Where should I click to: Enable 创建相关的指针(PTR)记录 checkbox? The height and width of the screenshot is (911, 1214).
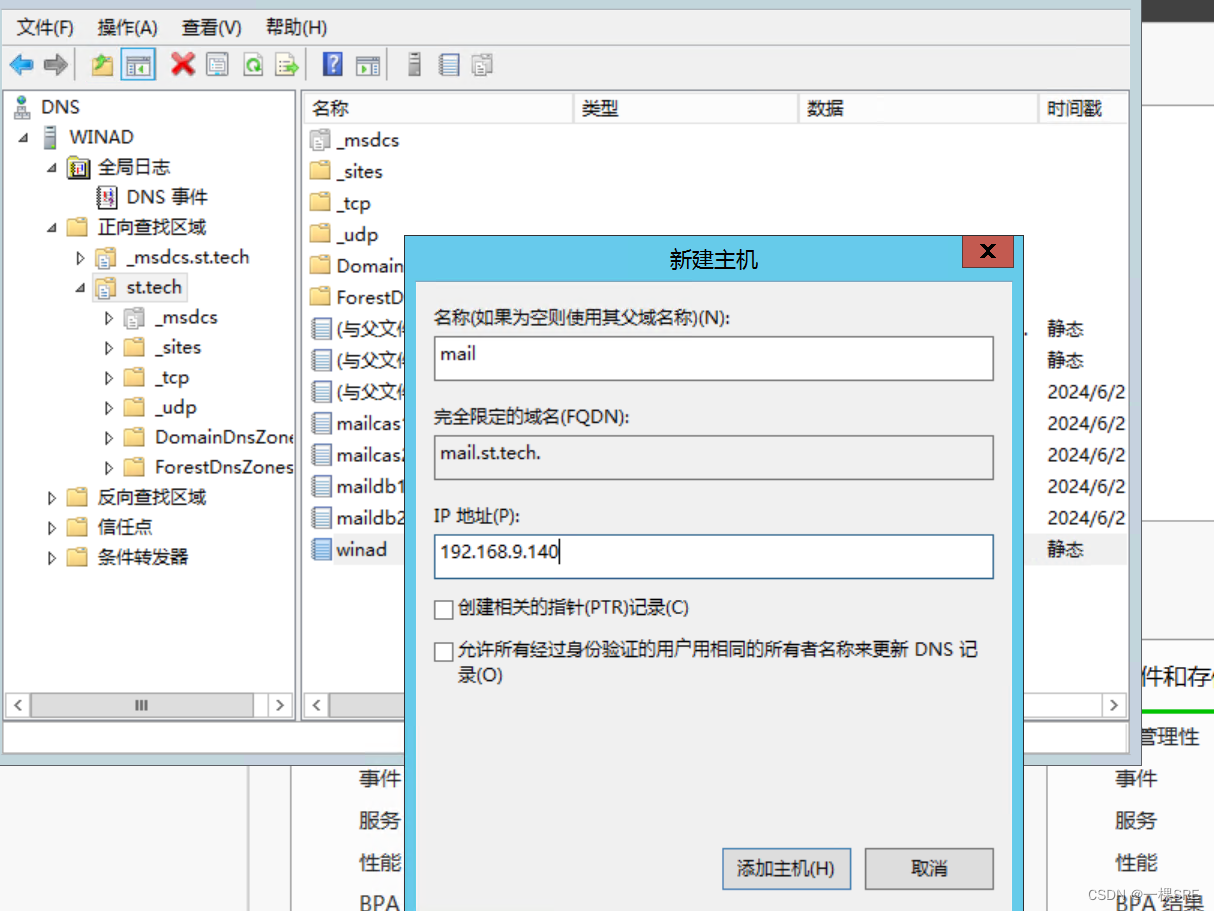444,609
